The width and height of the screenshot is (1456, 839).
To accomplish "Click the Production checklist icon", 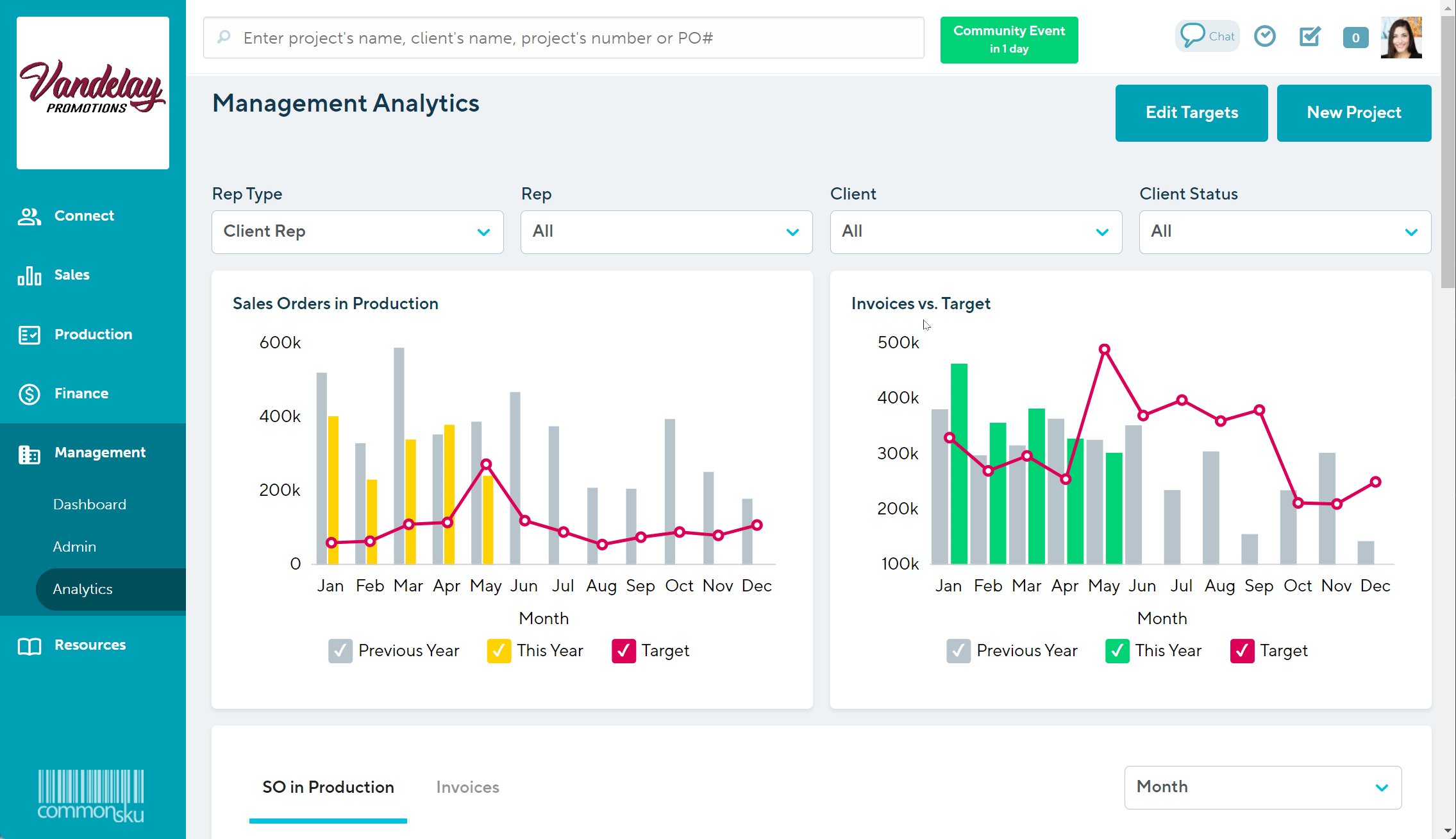I will [29, 335].
